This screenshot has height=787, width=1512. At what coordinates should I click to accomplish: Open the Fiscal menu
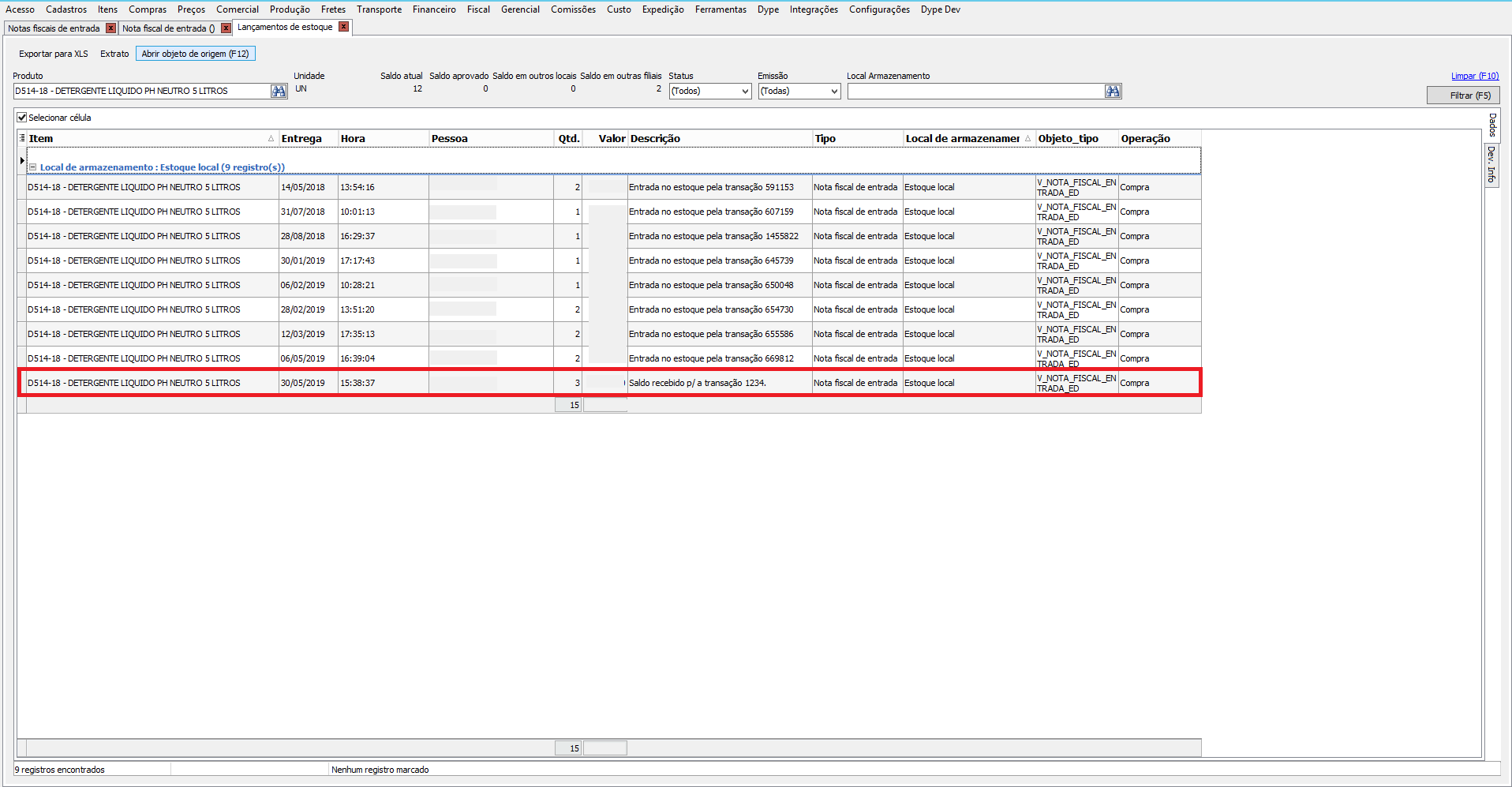[478, 9]
